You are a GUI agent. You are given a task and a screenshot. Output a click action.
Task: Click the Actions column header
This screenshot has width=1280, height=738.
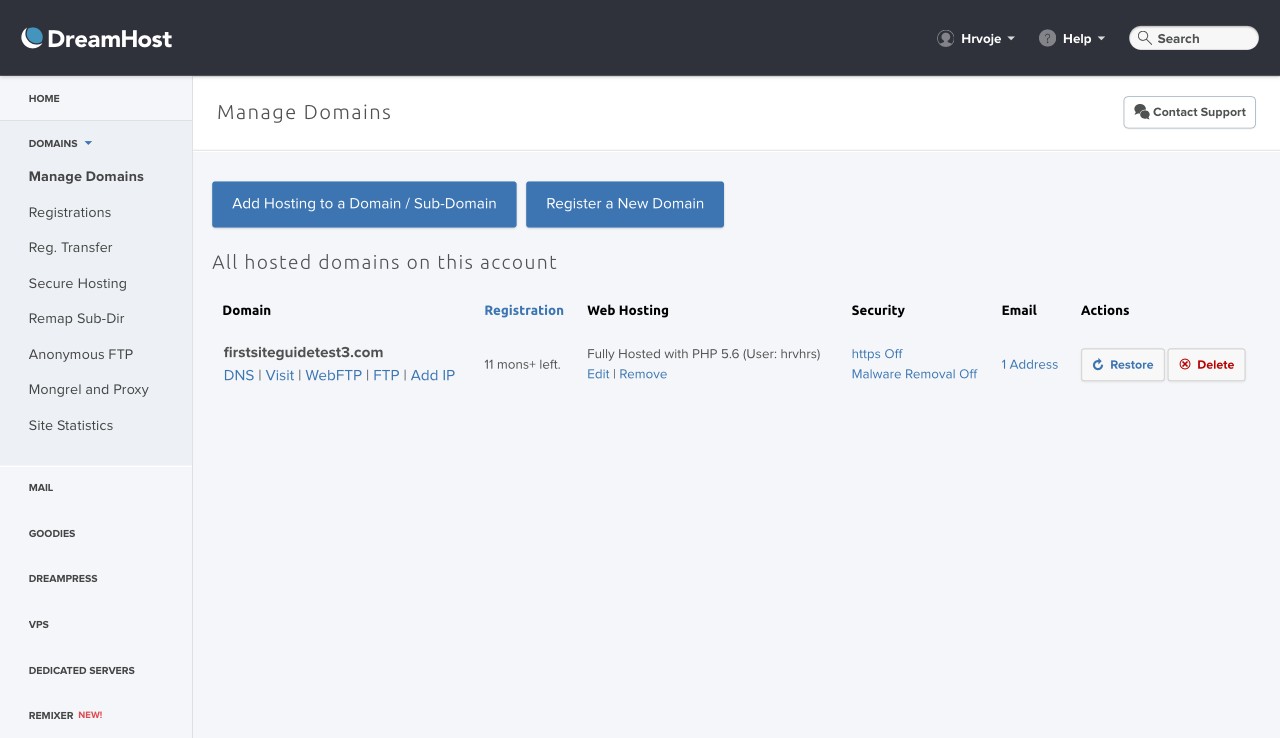(1105, 310)
